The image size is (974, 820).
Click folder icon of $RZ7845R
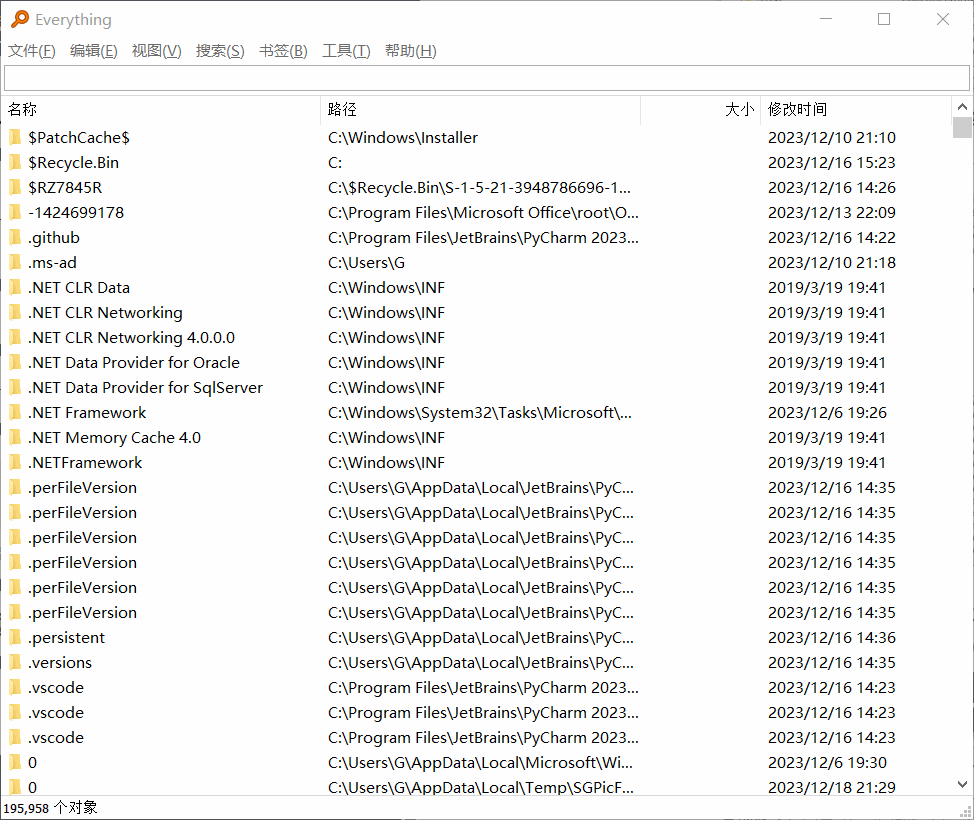(16, 188)
